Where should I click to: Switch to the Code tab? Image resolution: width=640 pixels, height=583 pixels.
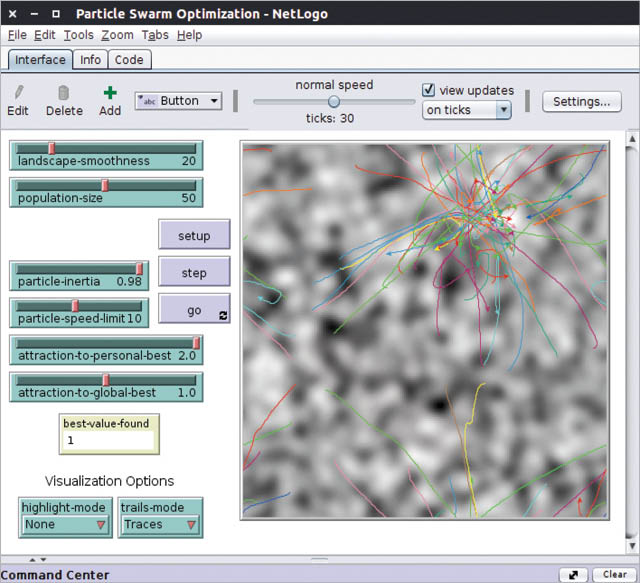coord(129,60)
